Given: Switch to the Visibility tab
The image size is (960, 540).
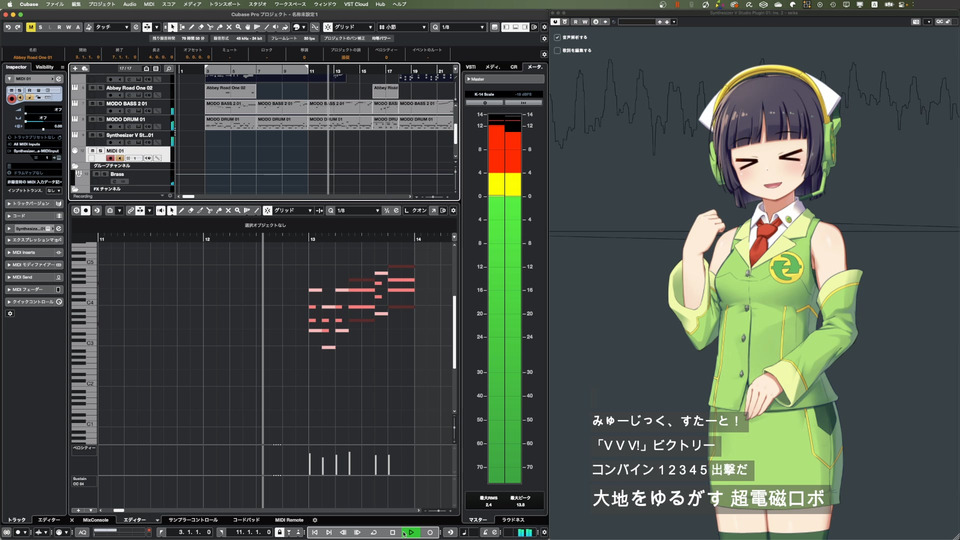Looking at the screenshot, I should (x=45, y=67).
